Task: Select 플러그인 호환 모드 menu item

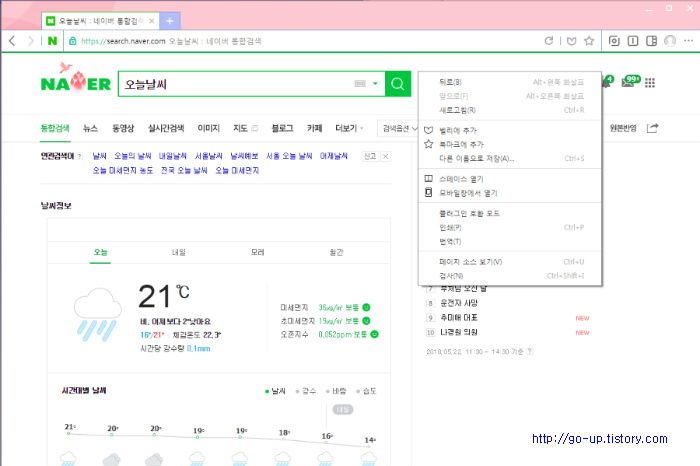Action: click(x=510, y=213)
